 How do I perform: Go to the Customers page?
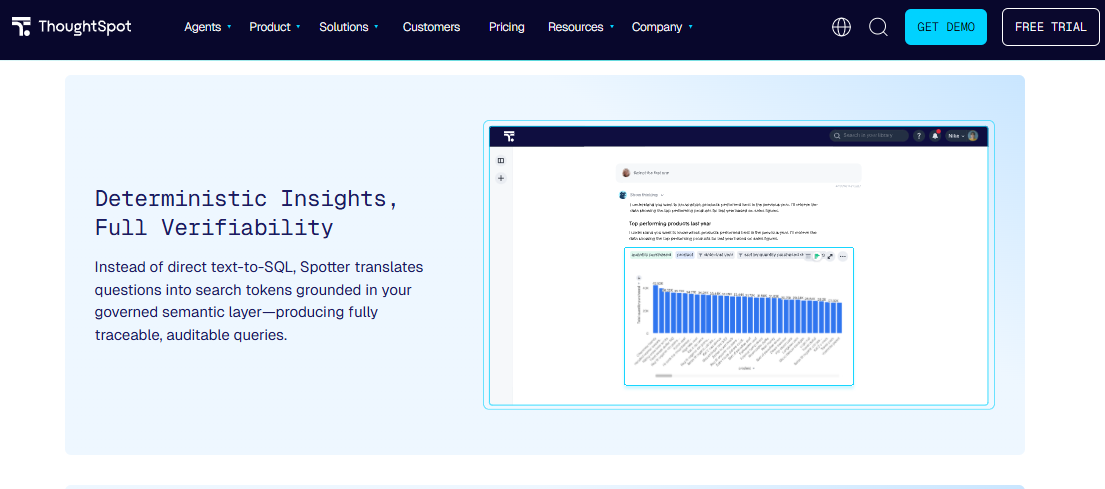tap(431, 27)
